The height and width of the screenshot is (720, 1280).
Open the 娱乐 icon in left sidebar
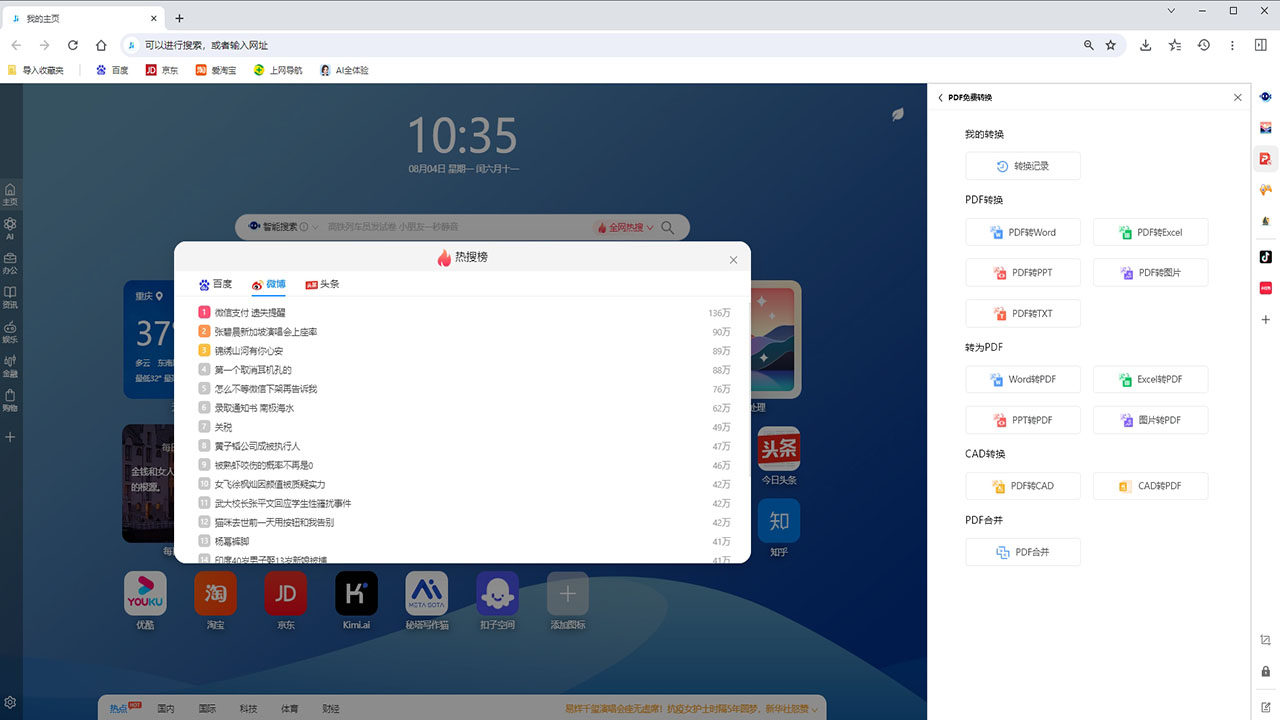(10, 334)
